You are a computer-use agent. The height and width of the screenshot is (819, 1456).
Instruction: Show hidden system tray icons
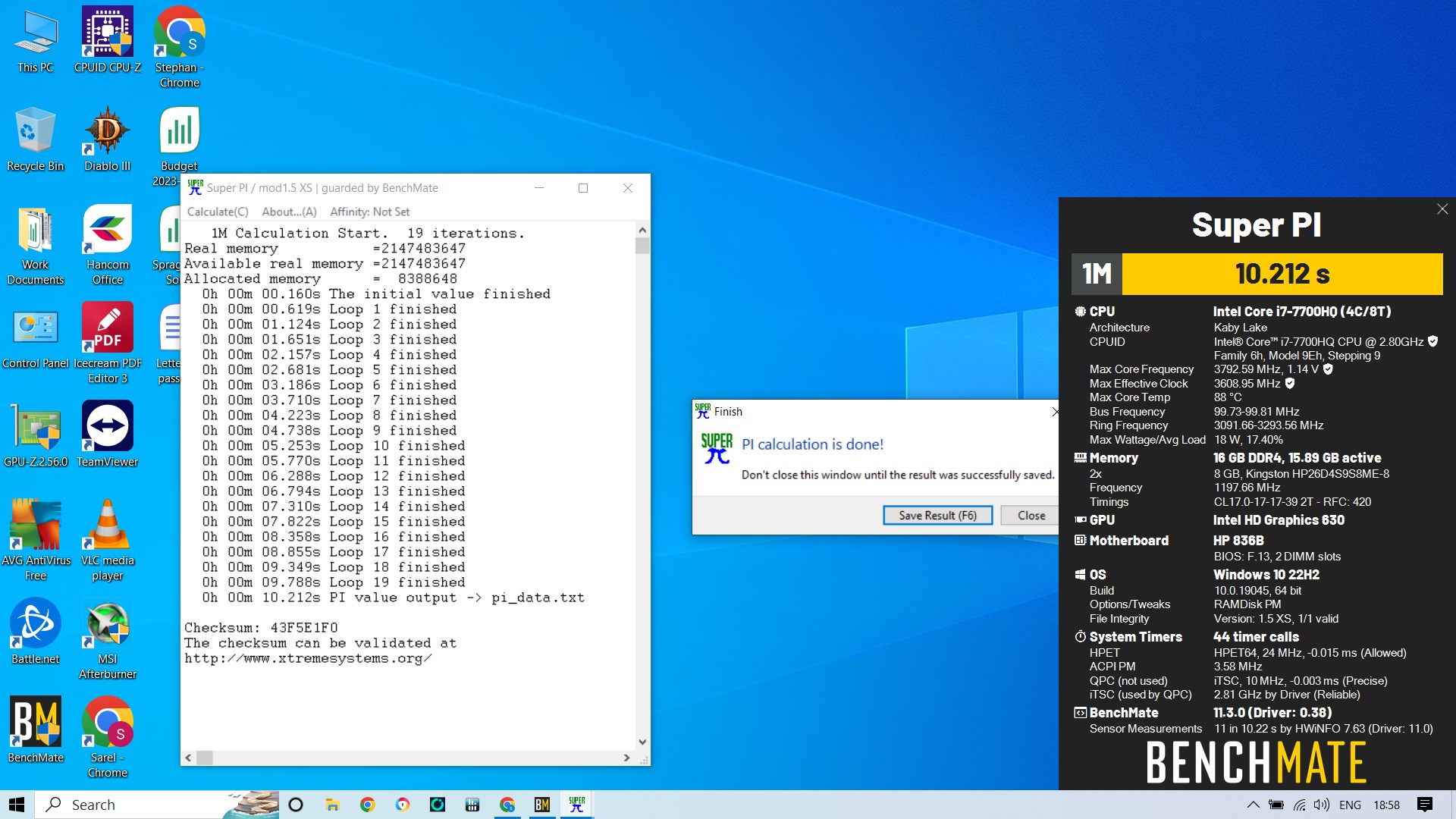(1253, 805)
